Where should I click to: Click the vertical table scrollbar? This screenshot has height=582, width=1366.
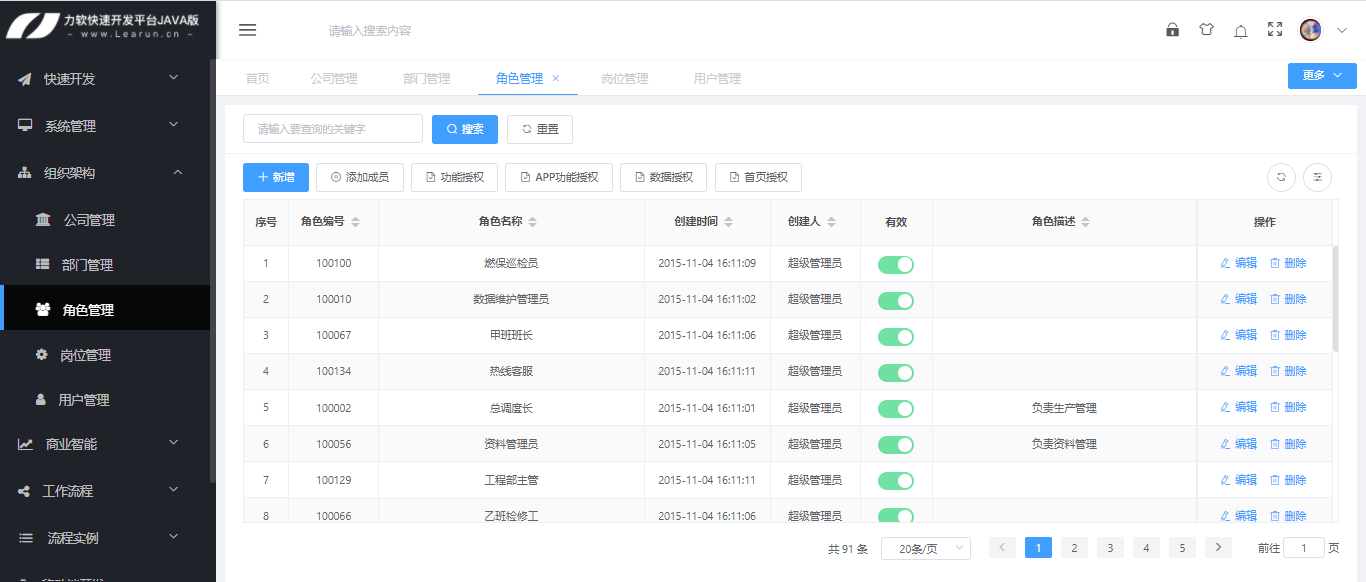[x=1335, y=300]
